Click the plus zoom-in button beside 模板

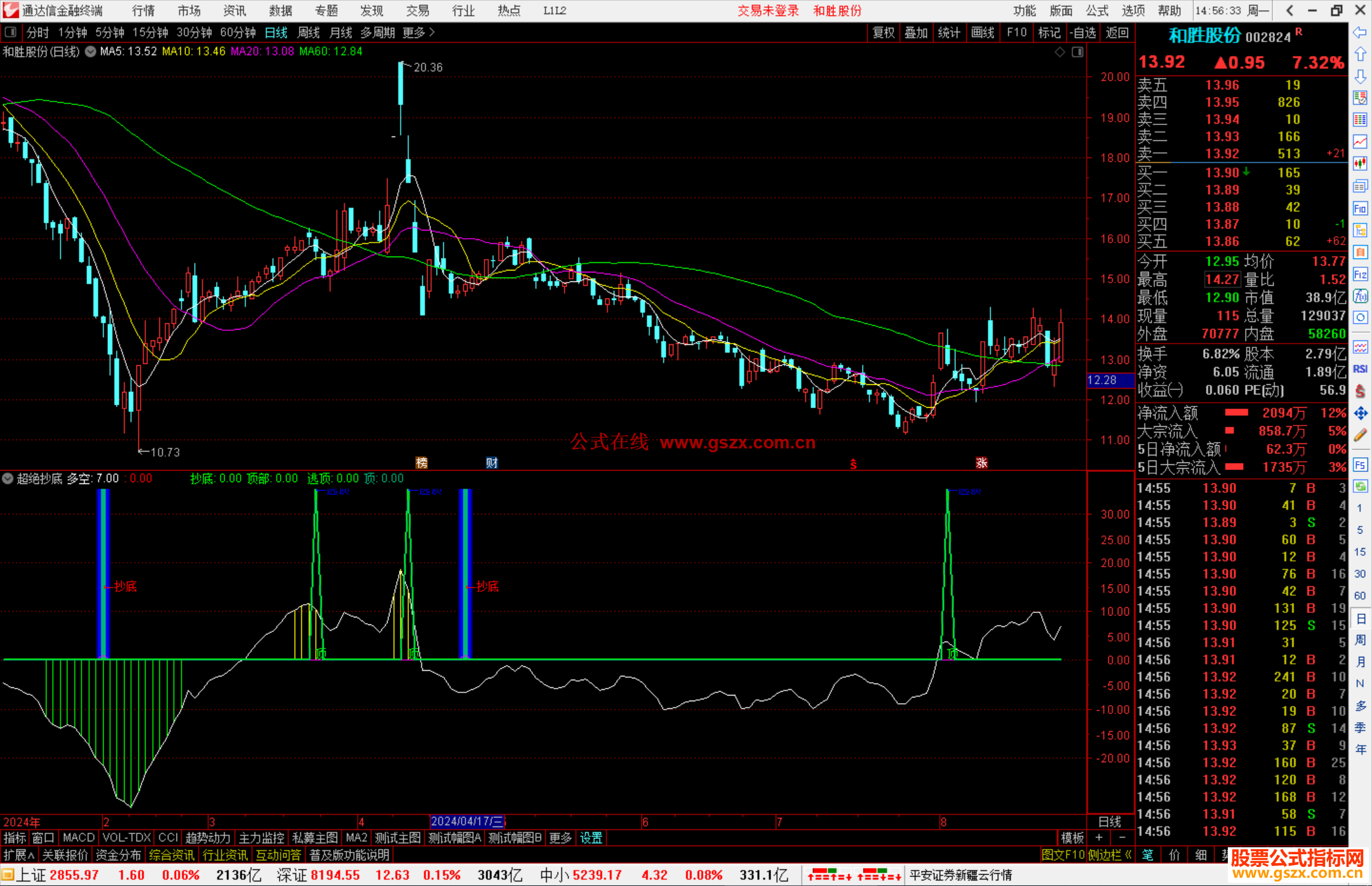tap(1099, 838)
